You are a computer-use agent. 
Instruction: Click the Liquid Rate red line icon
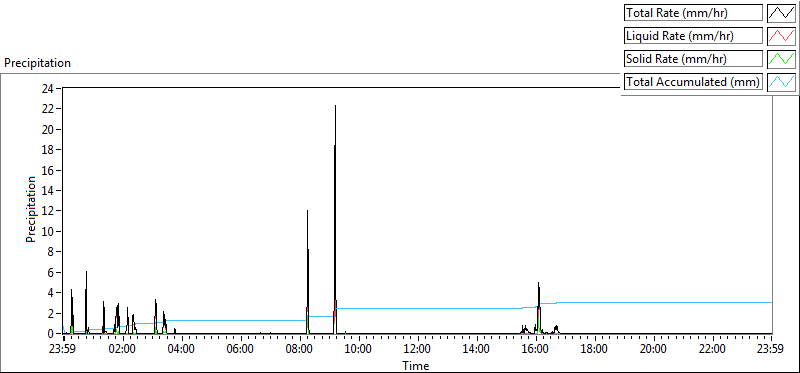(x=781, y=36)
